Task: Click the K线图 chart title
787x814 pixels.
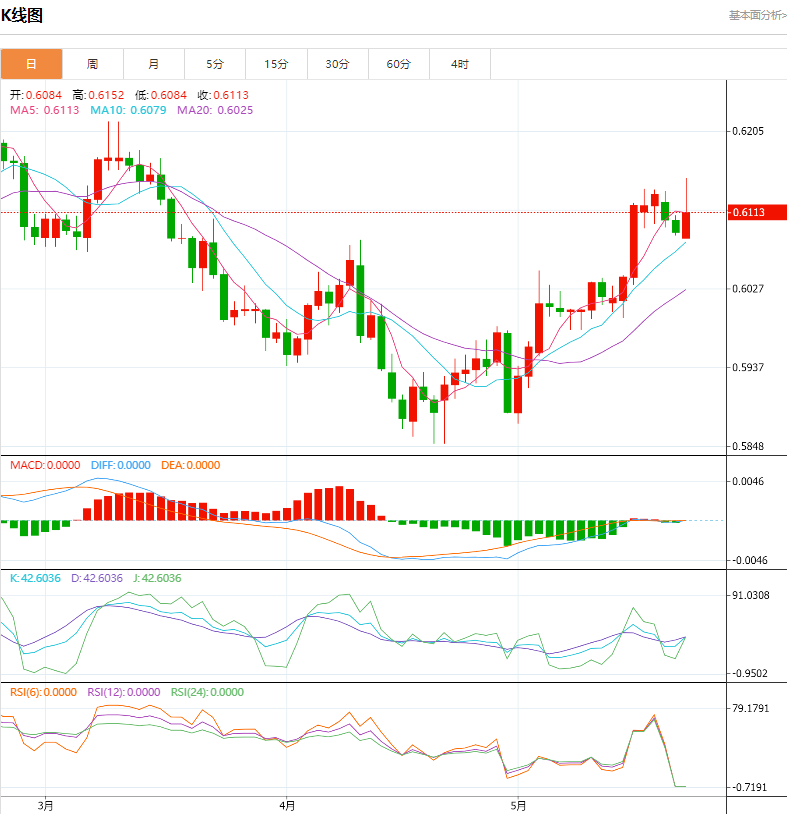Action: [22, 15]
